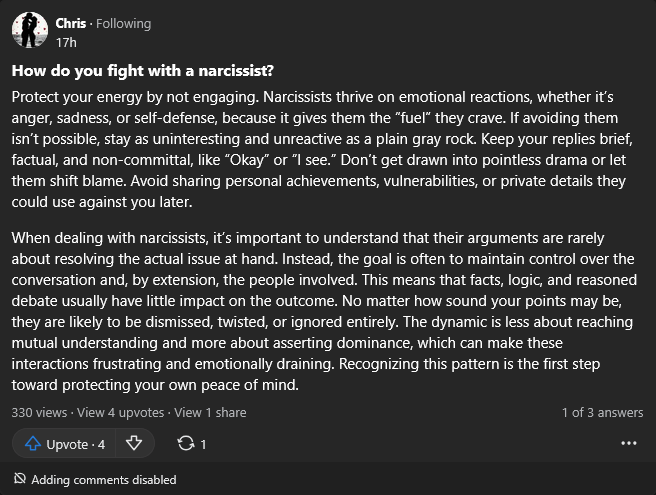Open the question 'How do you fight with a narcissist?'
656x495 pixels.
click(x=143, y=71)
